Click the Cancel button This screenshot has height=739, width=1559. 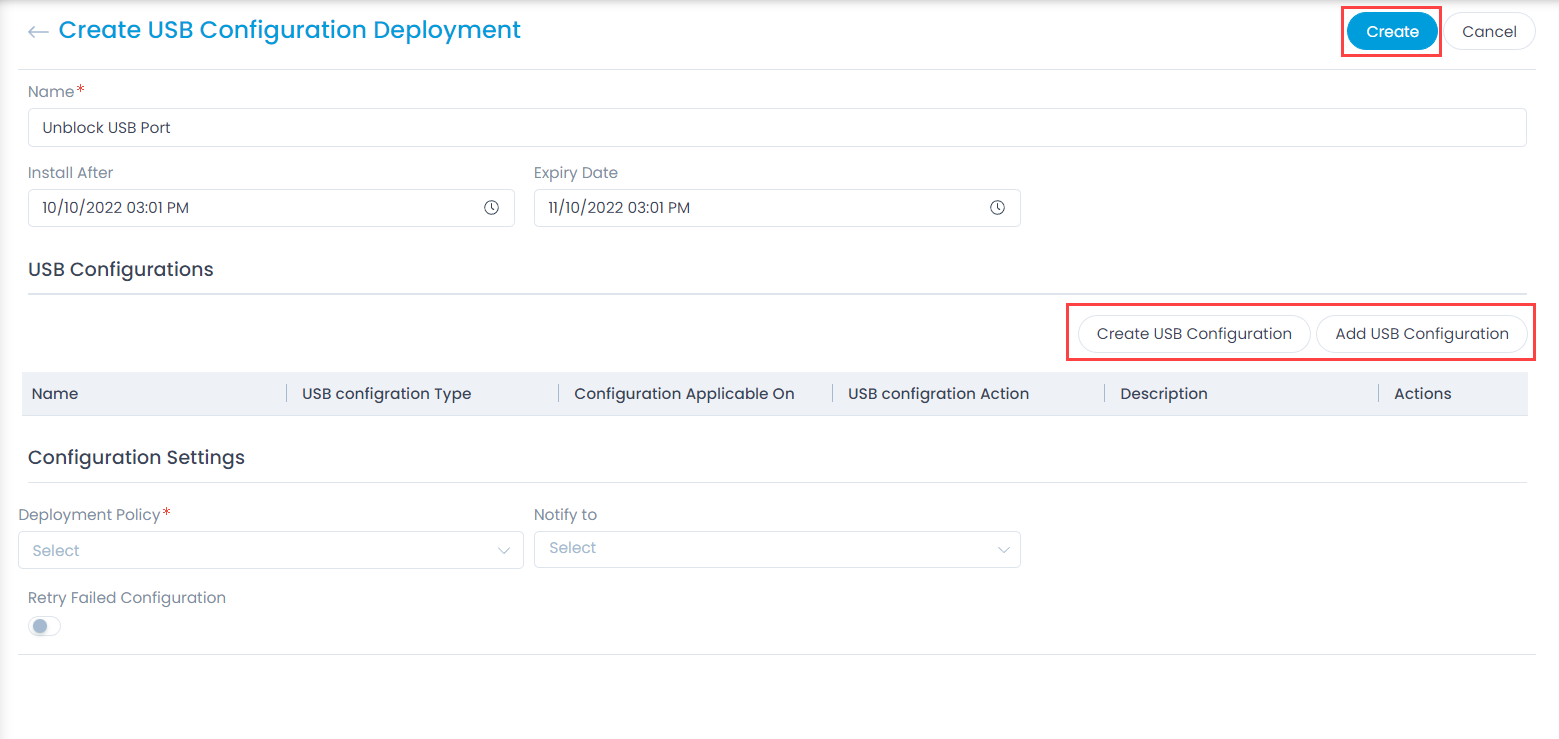click(x=1489, y=31)
